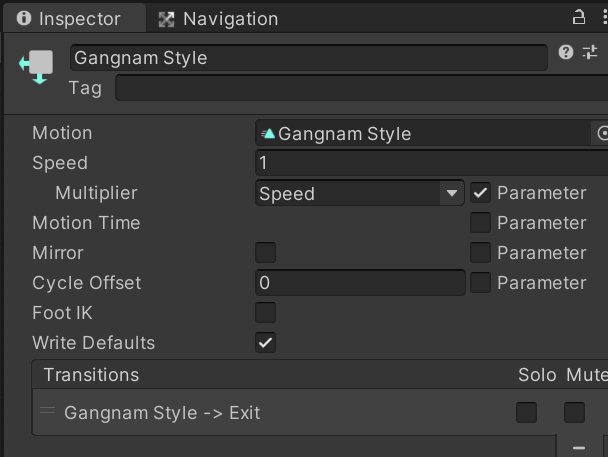Click the animator state icon
The width and height of the screenshot is (608, 457).
tap(36, 66)
